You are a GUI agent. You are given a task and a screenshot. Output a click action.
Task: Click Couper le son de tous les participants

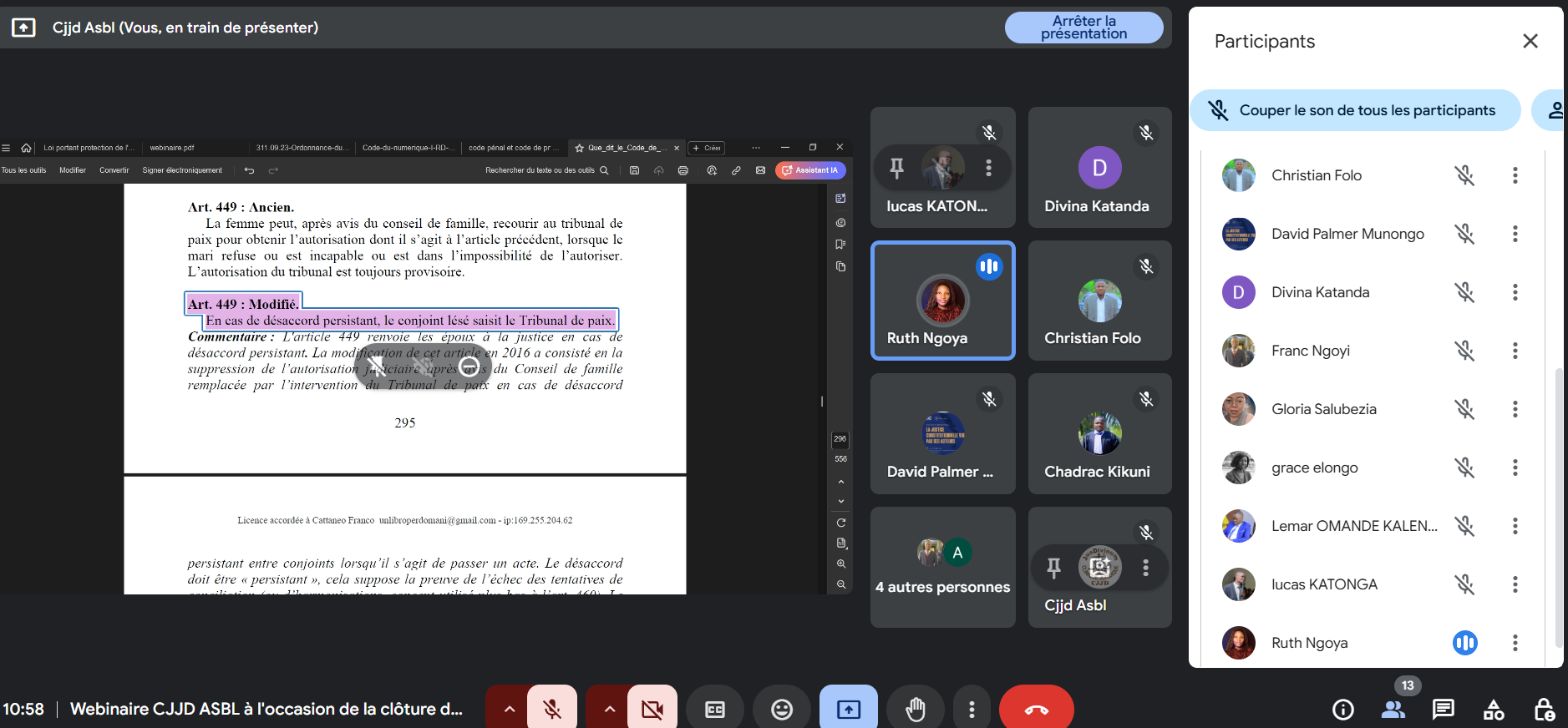tap(1354, 110)
